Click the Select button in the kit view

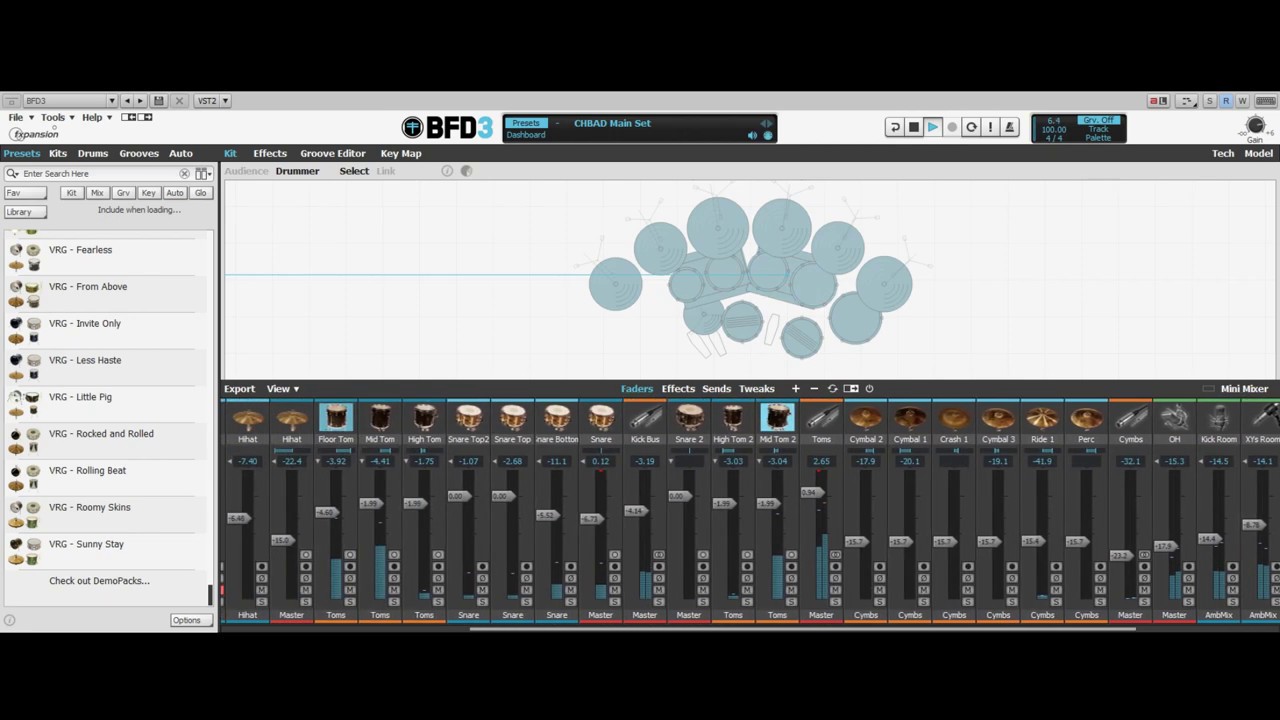coord(354,171)
